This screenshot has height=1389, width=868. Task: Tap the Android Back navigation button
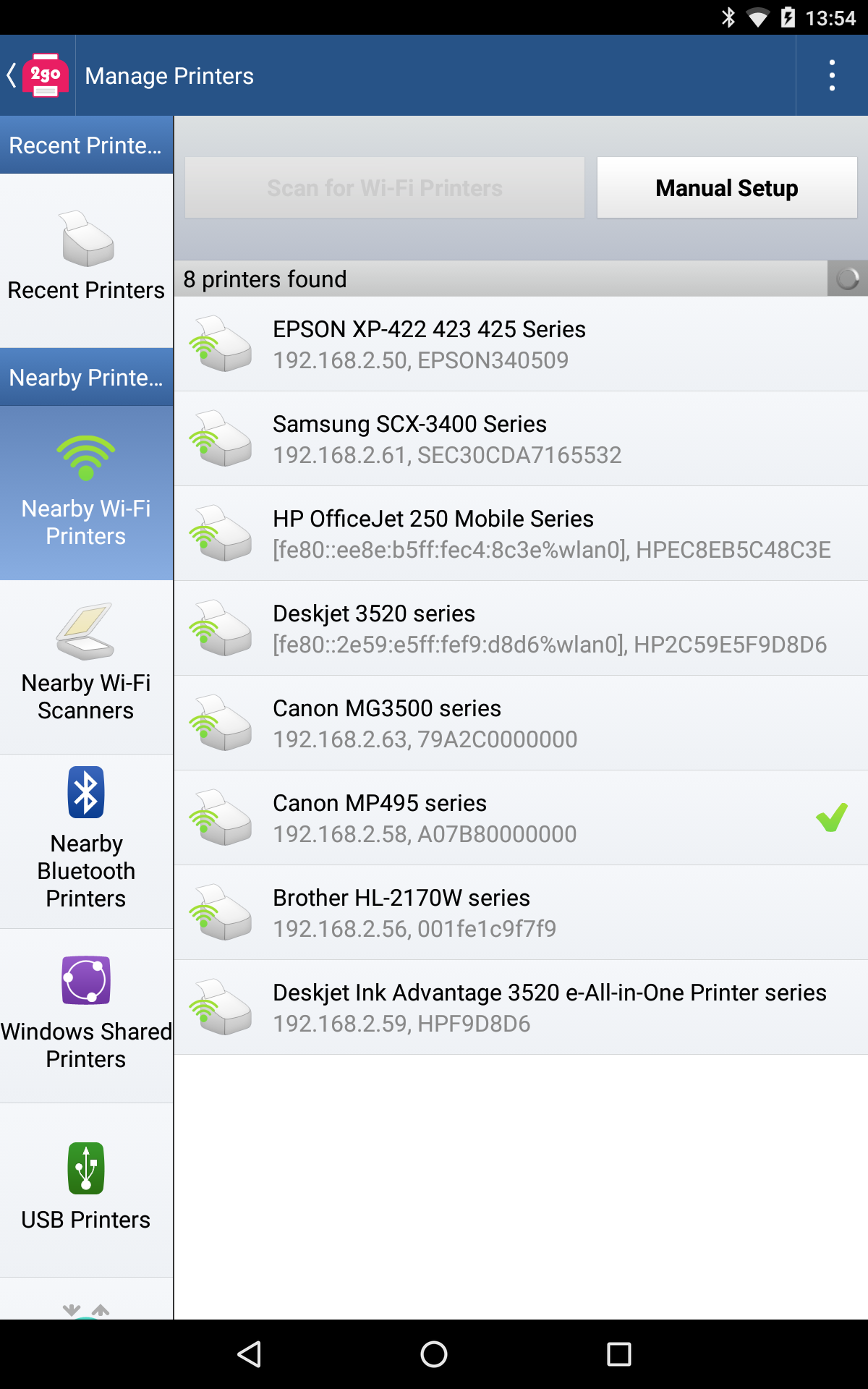tap(250, 1354)
